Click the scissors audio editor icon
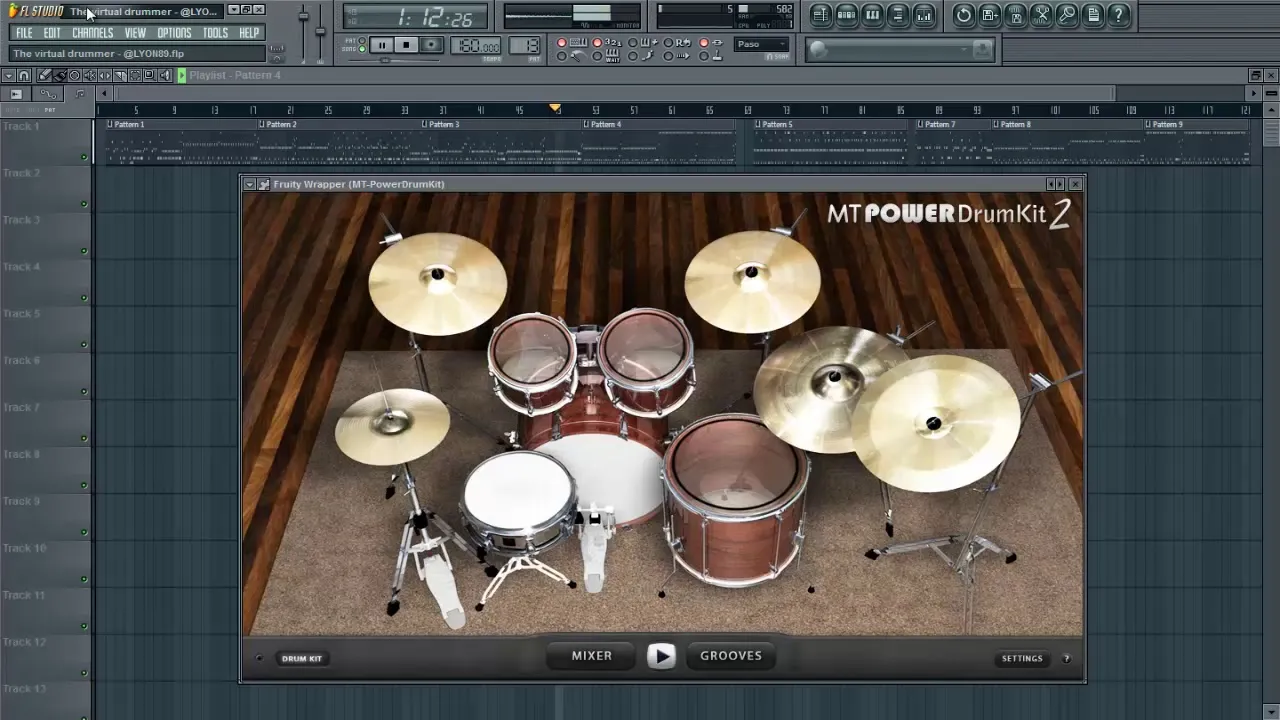Screen dimensions: 1280x720 tap(1041, 15)
